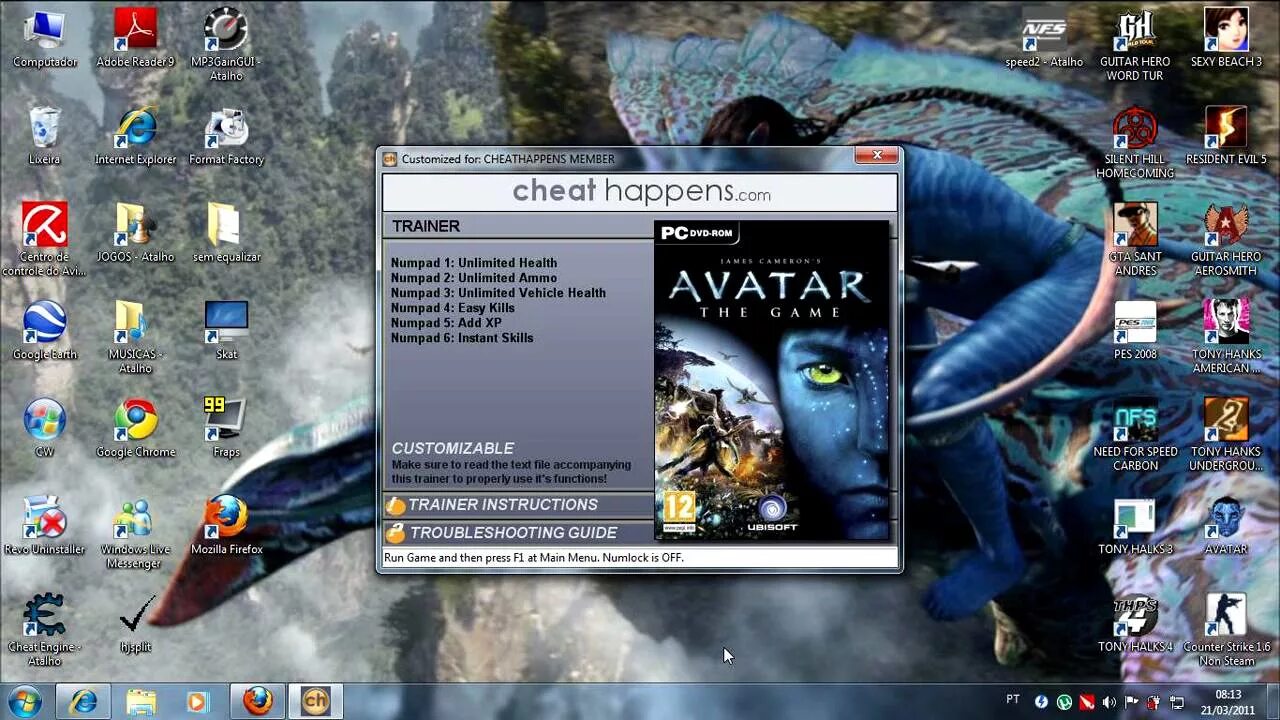Viewport: 1280px width, 720px height.
Task: Click the cheathappens.com banner logo
Action: 641,191
